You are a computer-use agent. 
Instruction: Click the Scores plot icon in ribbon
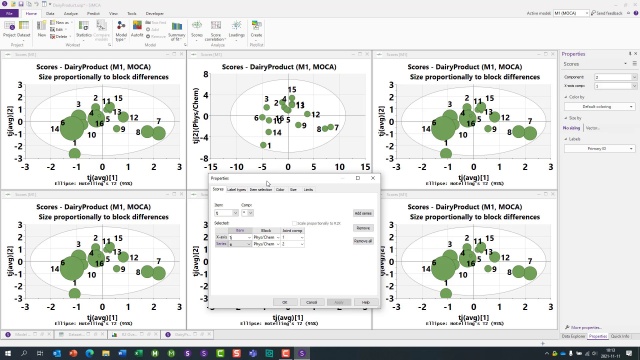coord(197,29)
